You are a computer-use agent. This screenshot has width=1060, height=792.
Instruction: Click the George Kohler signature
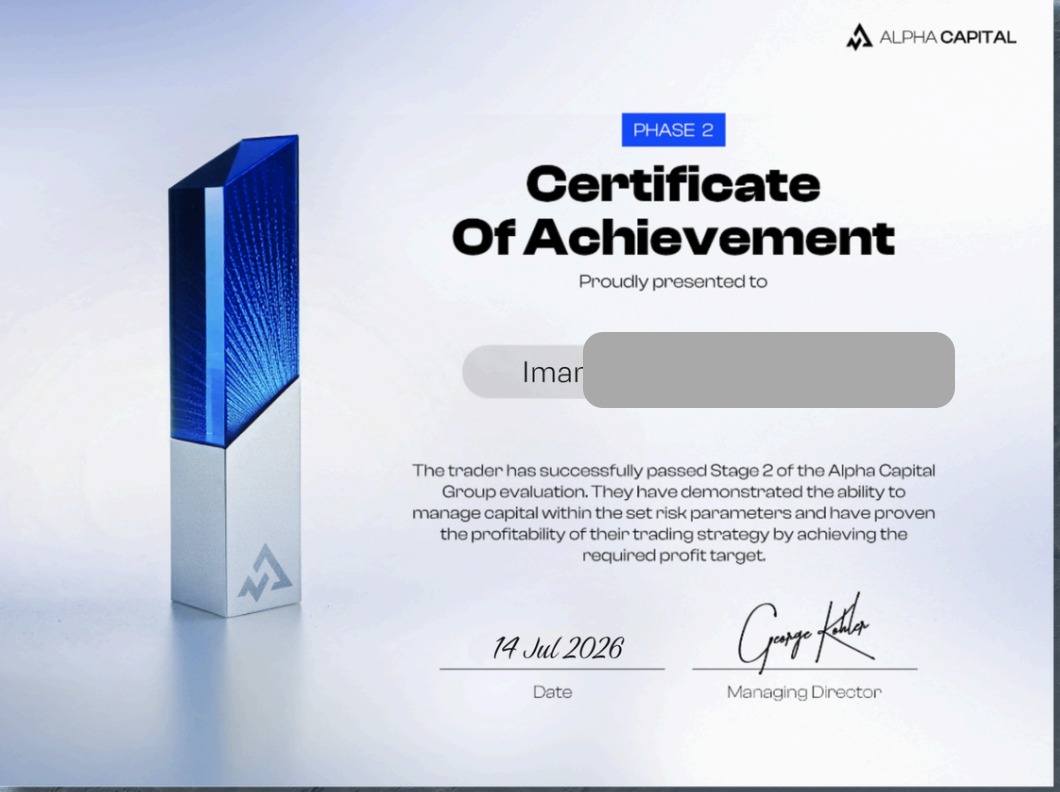tap(805, 633)
